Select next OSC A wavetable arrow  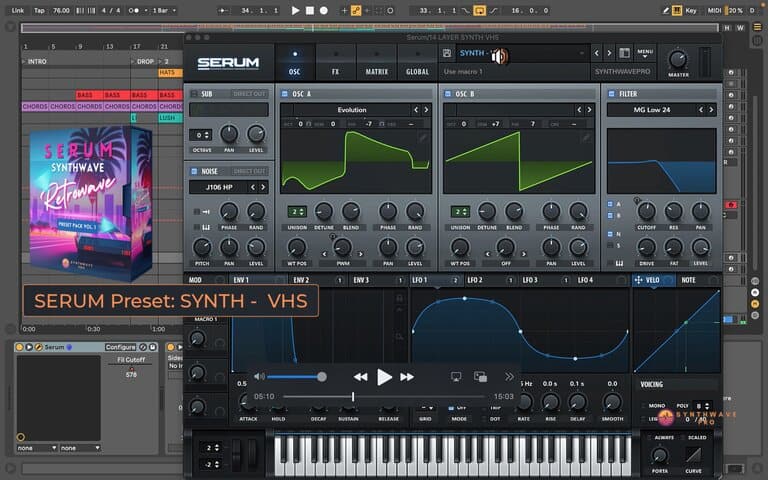(x=426, y=110)
